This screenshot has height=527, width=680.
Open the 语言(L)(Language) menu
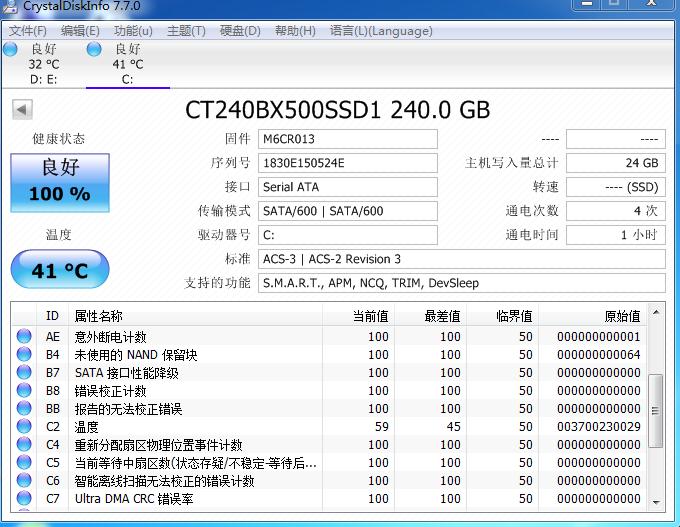[381, 31]
